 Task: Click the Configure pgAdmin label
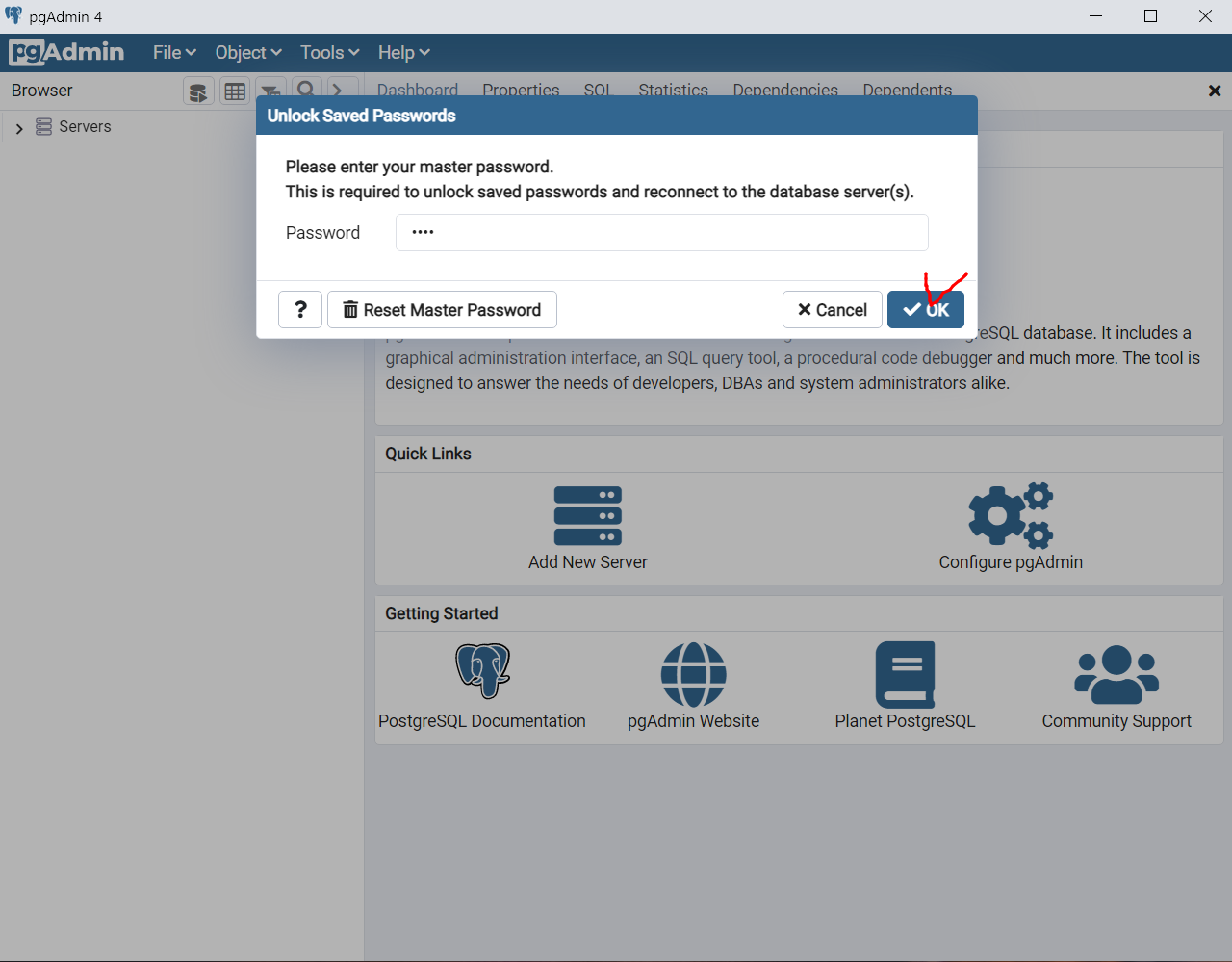point(1011,562)
